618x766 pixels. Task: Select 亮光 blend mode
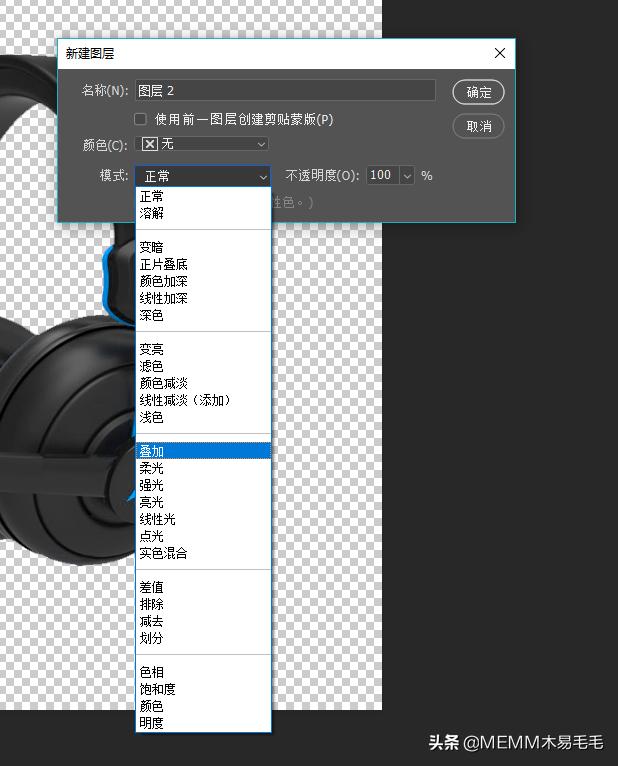[x=203, y=502]
